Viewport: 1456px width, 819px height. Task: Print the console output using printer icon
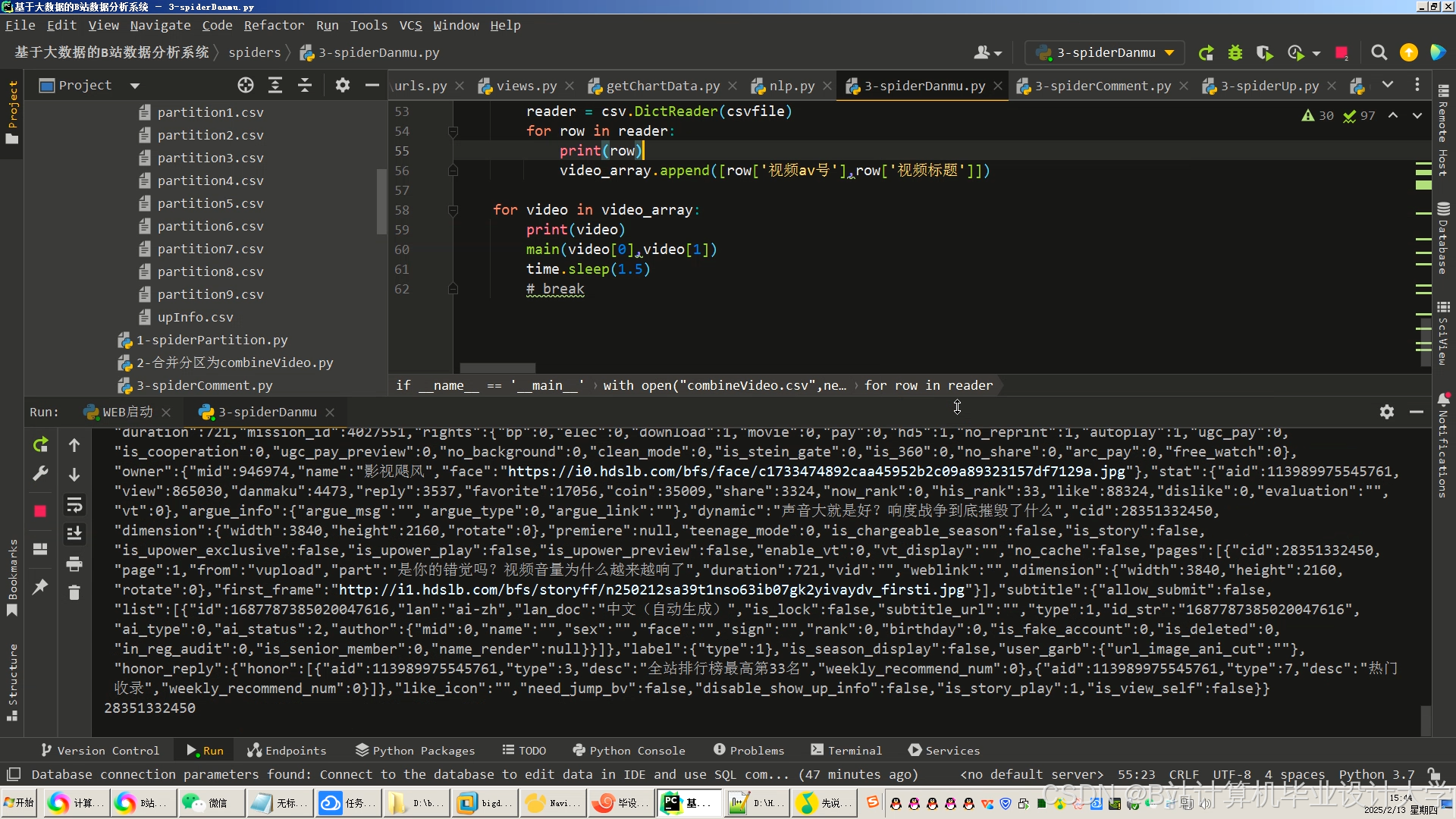[x=74, y=563]
